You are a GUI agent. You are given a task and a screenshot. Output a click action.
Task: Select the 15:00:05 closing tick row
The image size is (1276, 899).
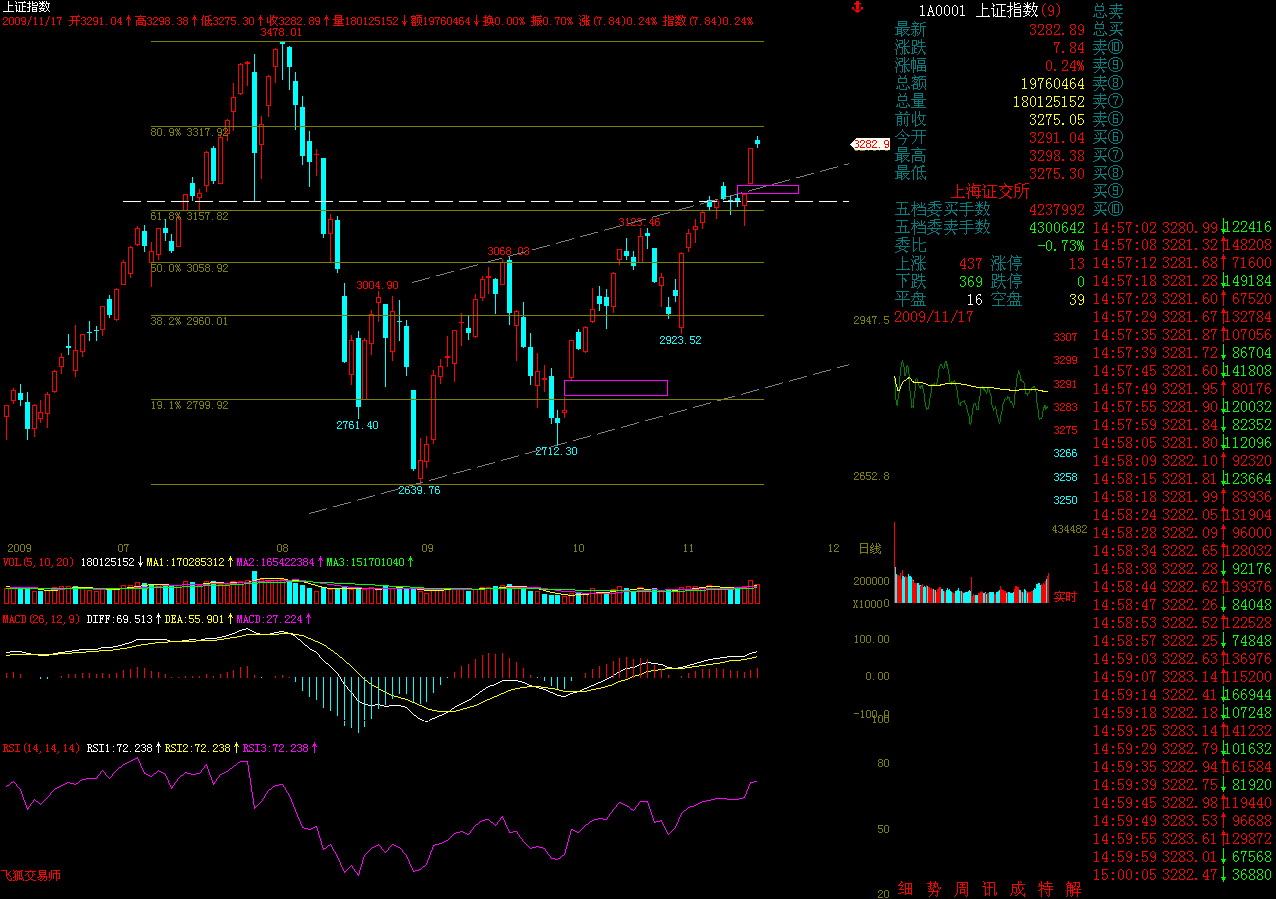pyautogui.click(x=1183, y=874)
